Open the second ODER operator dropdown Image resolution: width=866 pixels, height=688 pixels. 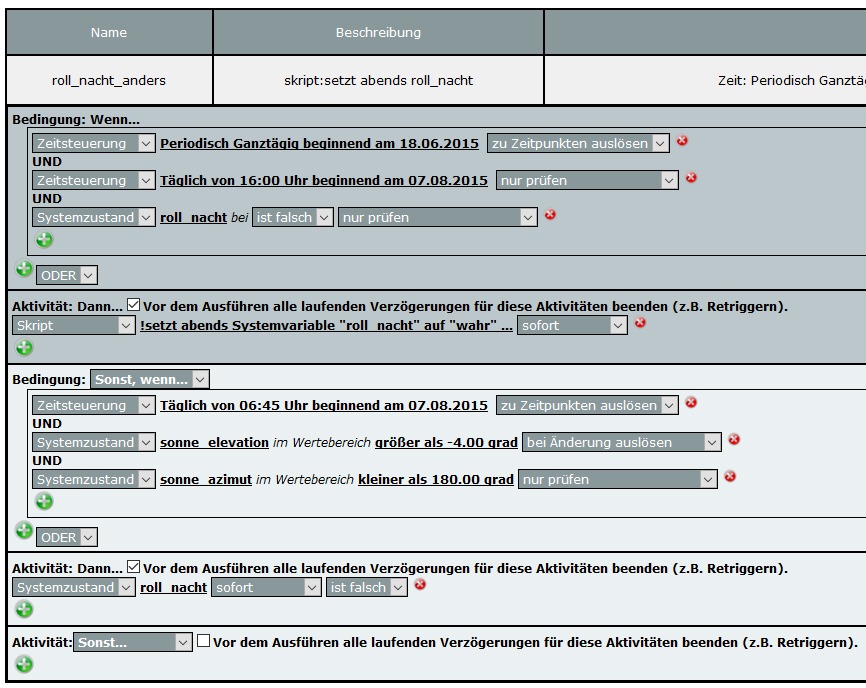[67, 537]
